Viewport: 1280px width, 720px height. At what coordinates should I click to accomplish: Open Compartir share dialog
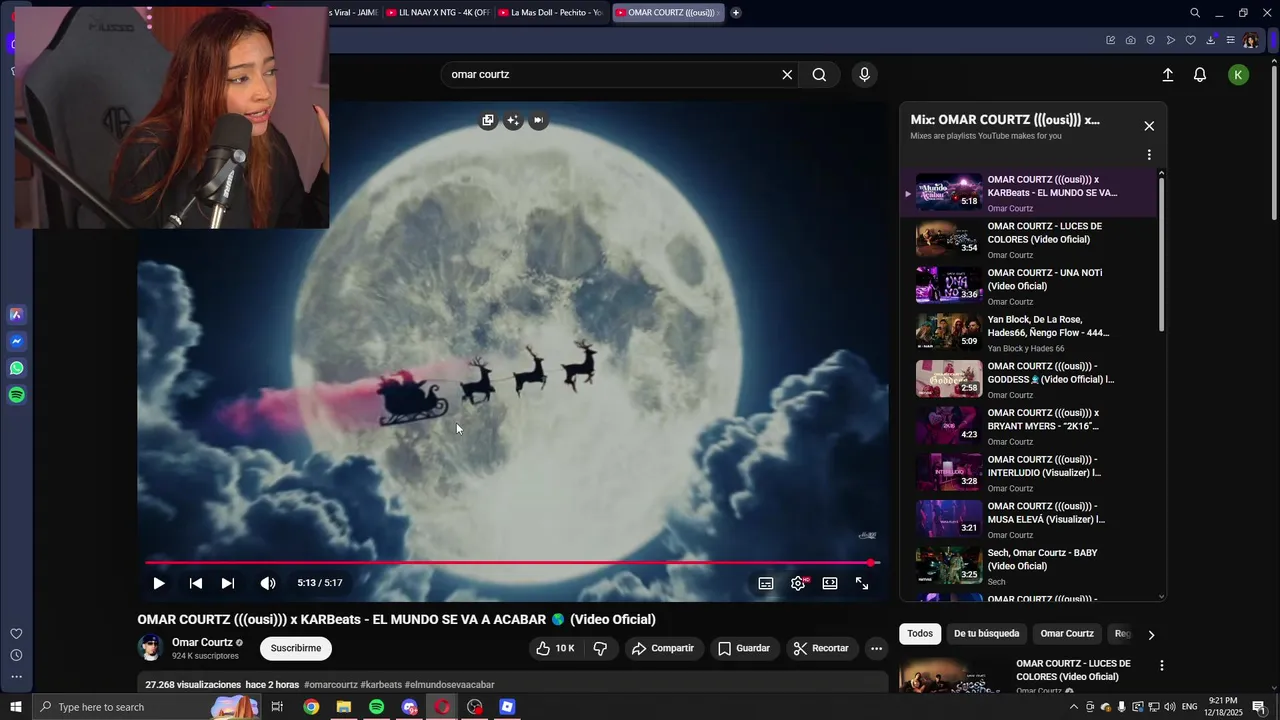(x=662, y=648)
